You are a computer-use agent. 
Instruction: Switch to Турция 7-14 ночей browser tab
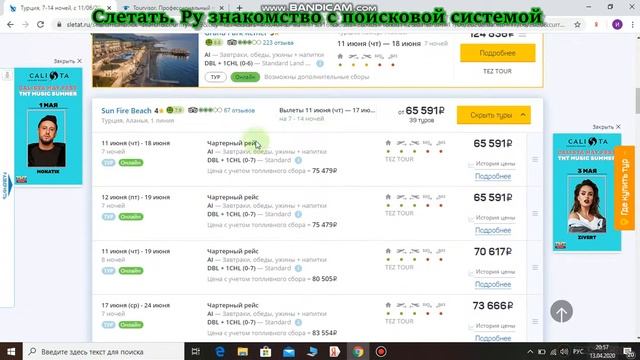(60, 8)
